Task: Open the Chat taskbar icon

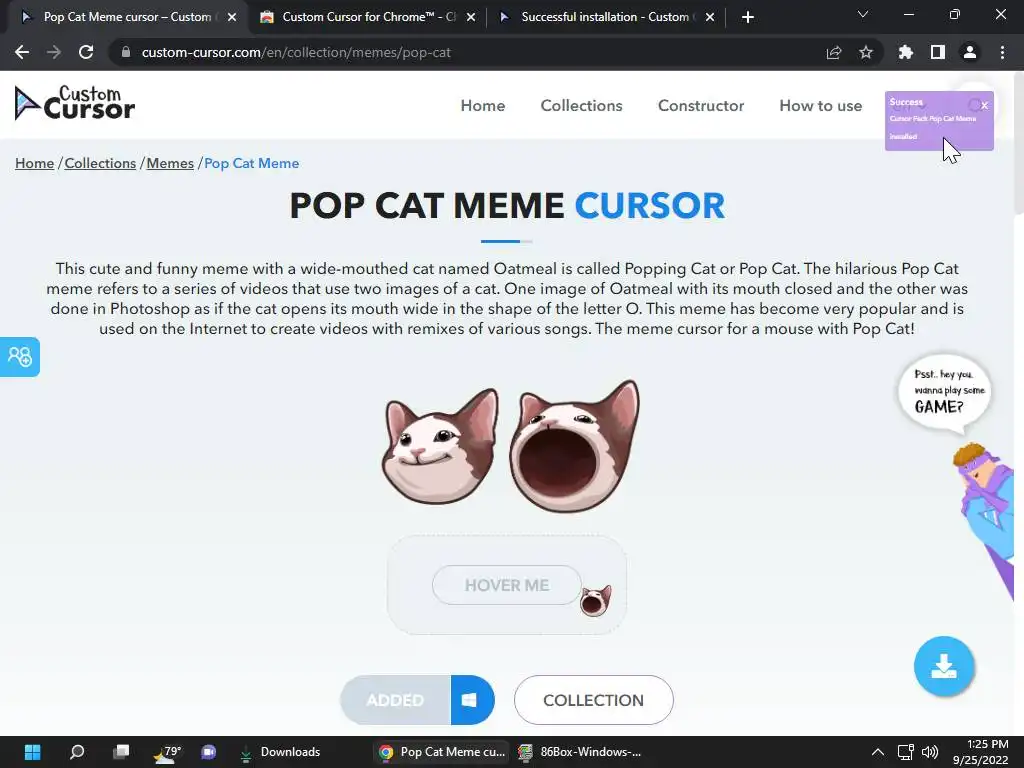Action: coord(209,752)
